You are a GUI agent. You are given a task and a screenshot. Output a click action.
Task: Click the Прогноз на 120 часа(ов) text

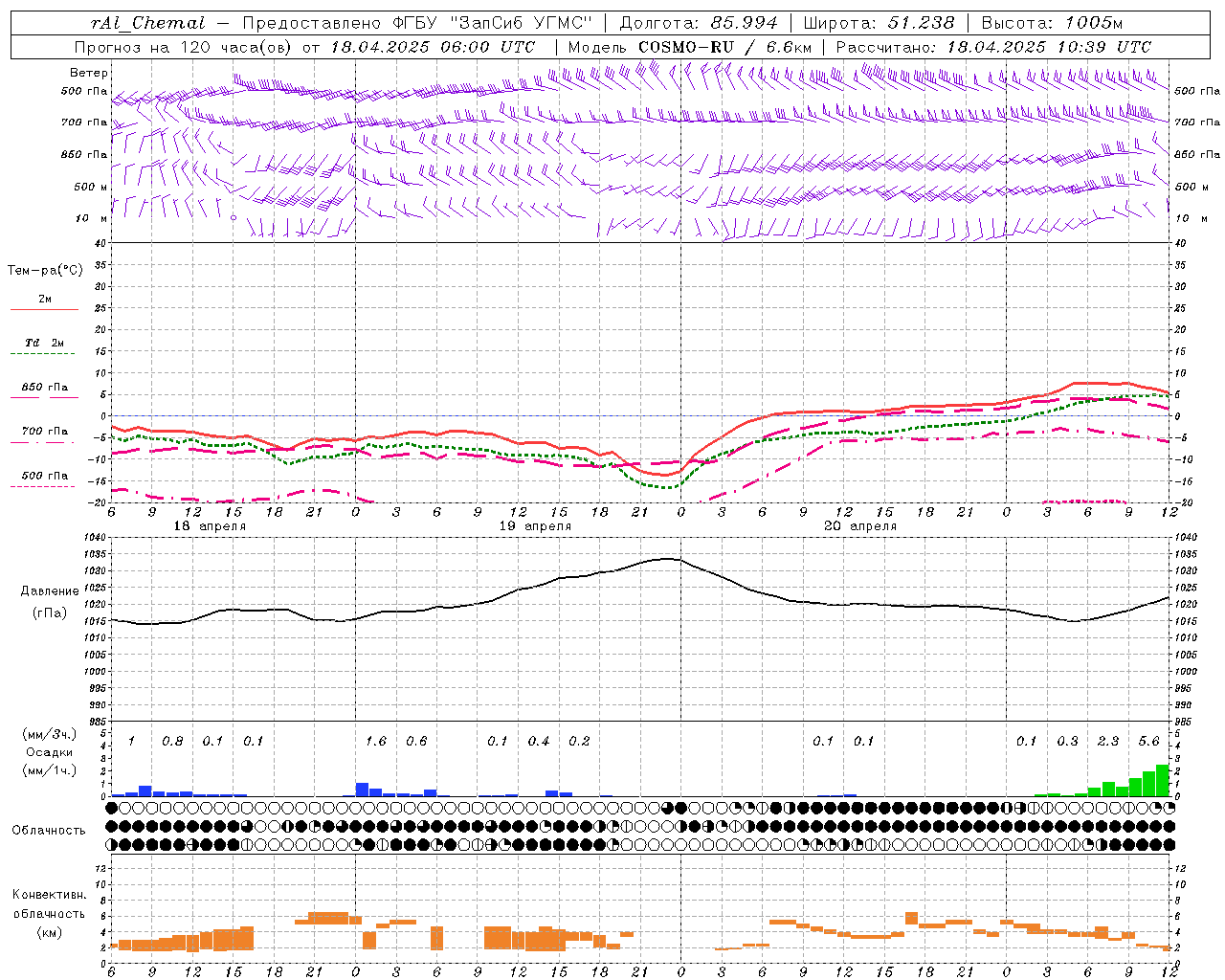pyautogui.click(x=185, y=47)
